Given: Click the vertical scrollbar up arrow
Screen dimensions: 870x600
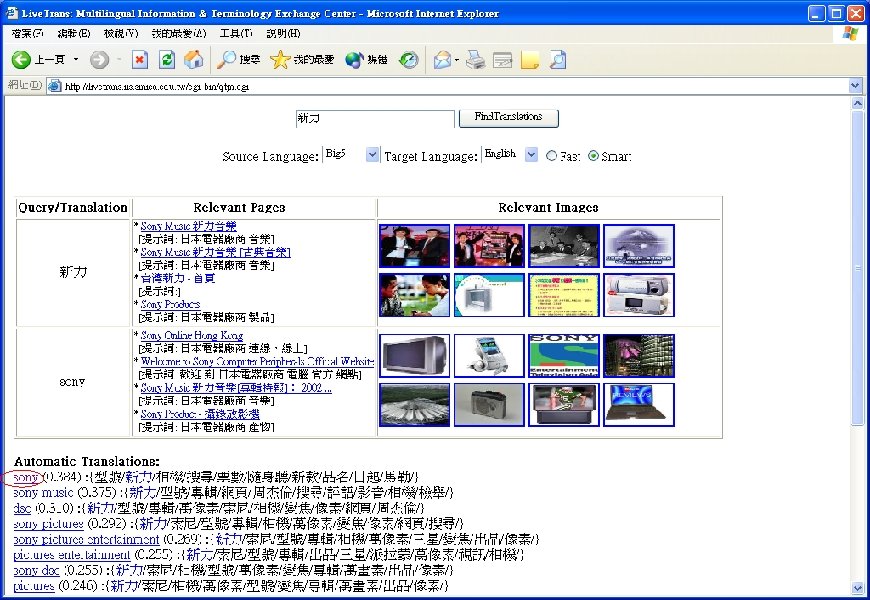Looking at the screenshot, I should [x=857, y=103].
